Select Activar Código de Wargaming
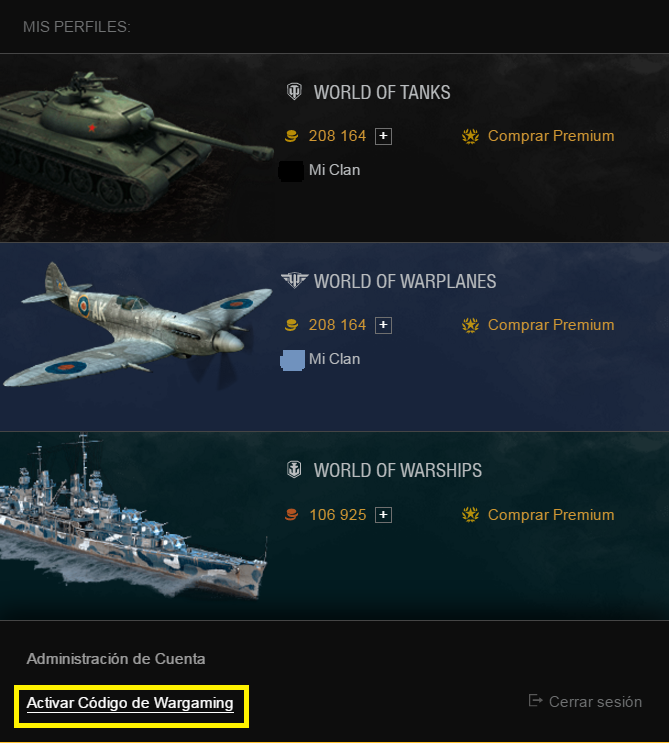Screen dimensions: 669x743 click(x=130, y=703)
